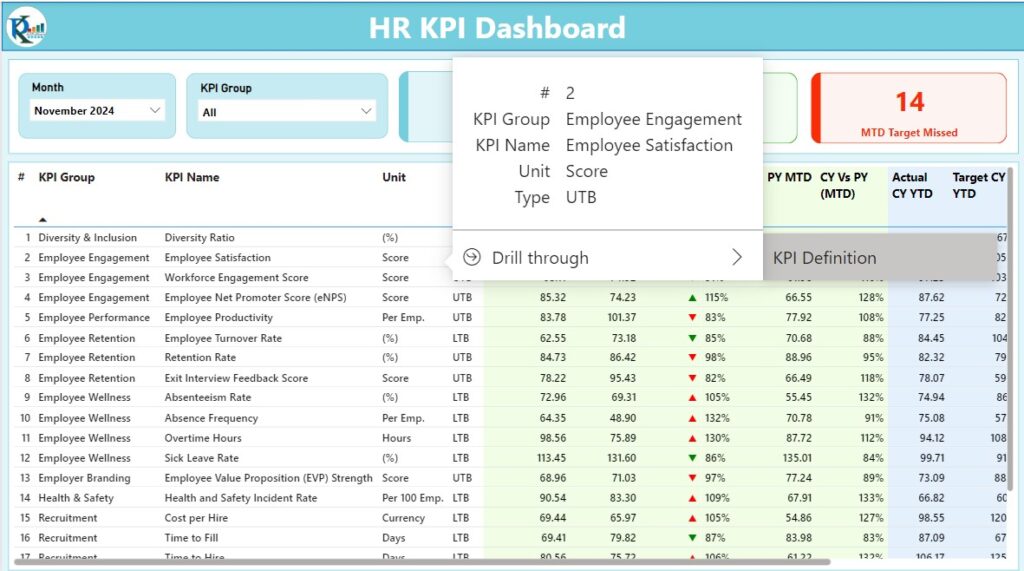Click the PY MTD column header
The width and height of the screenshot is (1024, 571).
(789, 177)
